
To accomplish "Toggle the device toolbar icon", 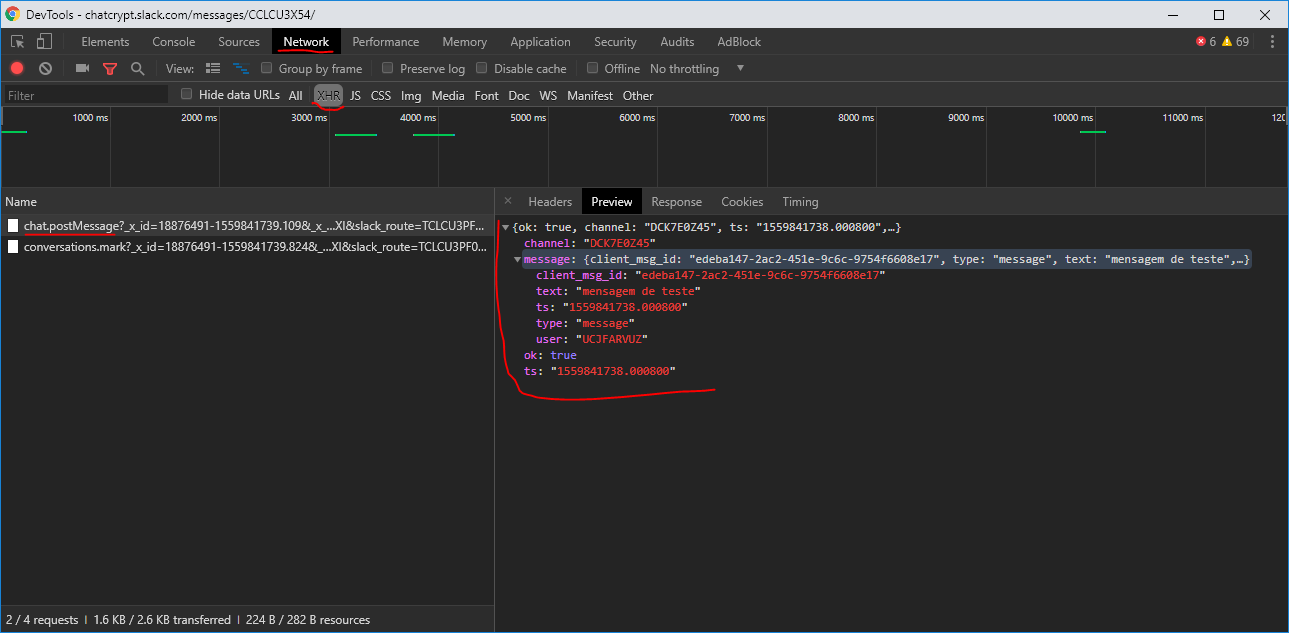I will tap(44, 42).
